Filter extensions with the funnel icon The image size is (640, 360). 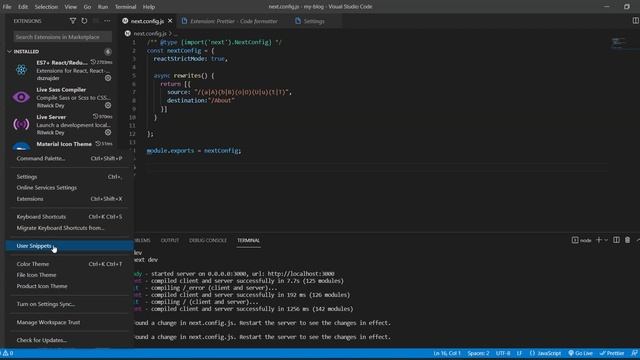(x=73, y=21)
